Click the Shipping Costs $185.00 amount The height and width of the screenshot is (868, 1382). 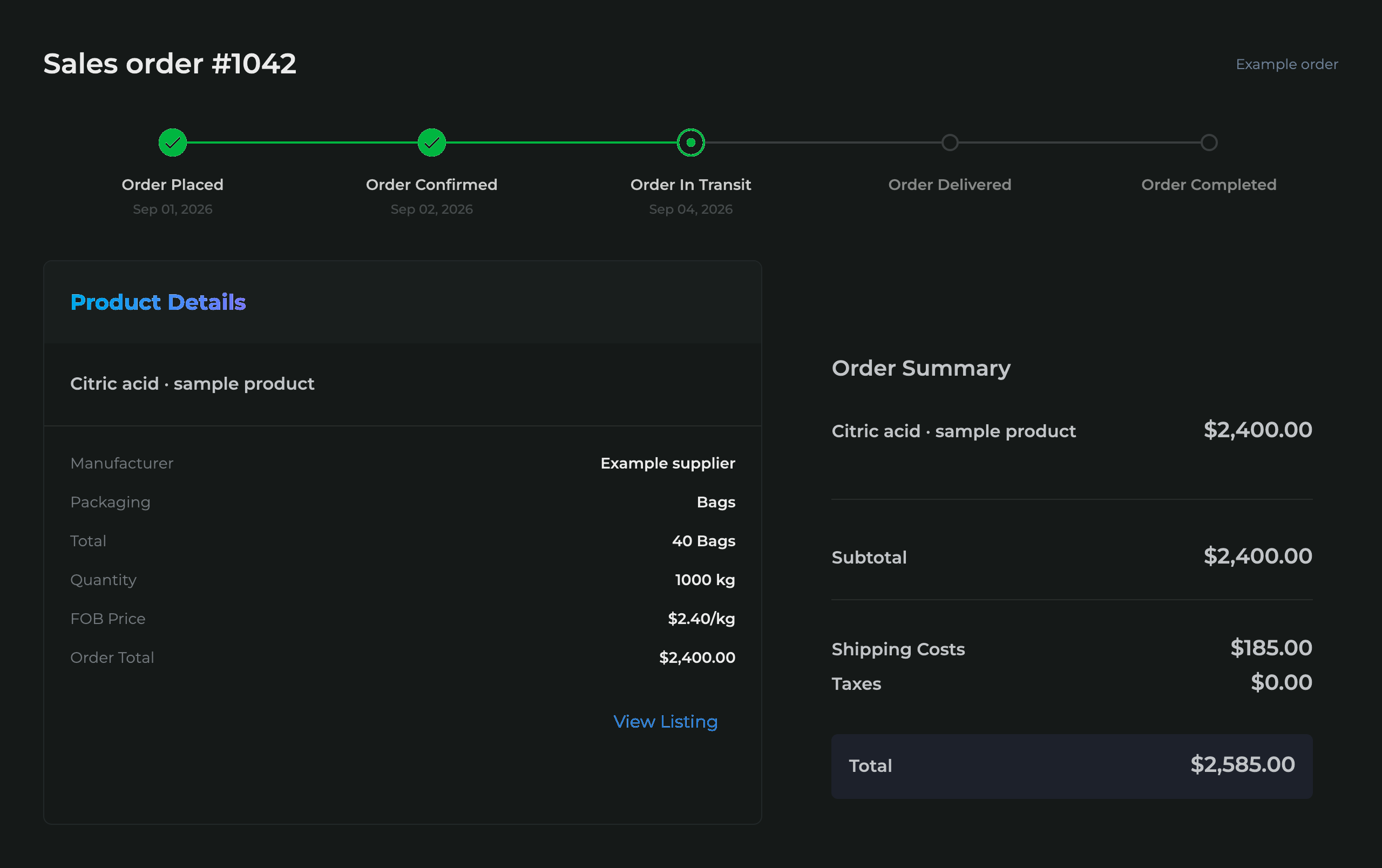point(1271,648)
